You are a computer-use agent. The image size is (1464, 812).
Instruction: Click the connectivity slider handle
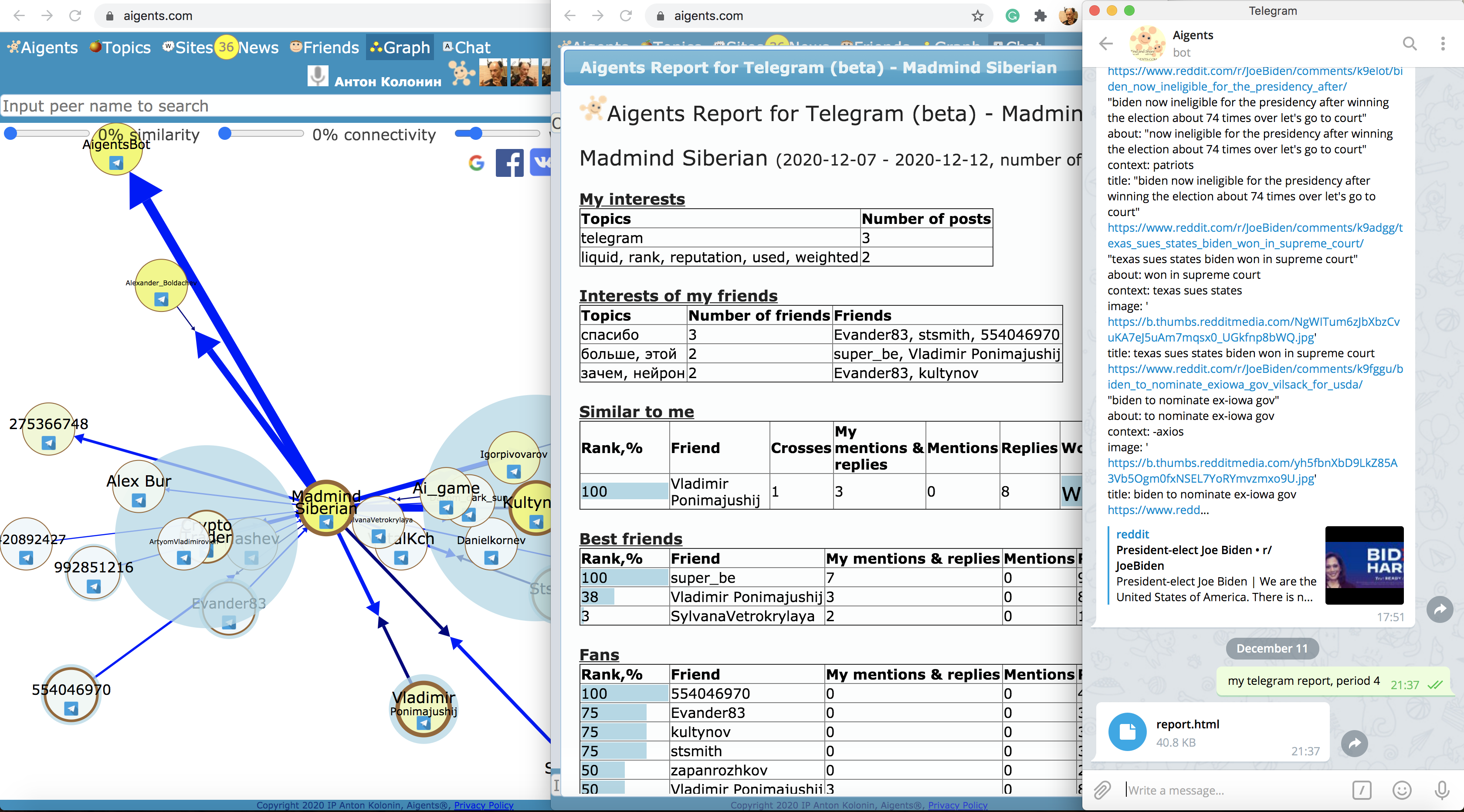point(225,134)
